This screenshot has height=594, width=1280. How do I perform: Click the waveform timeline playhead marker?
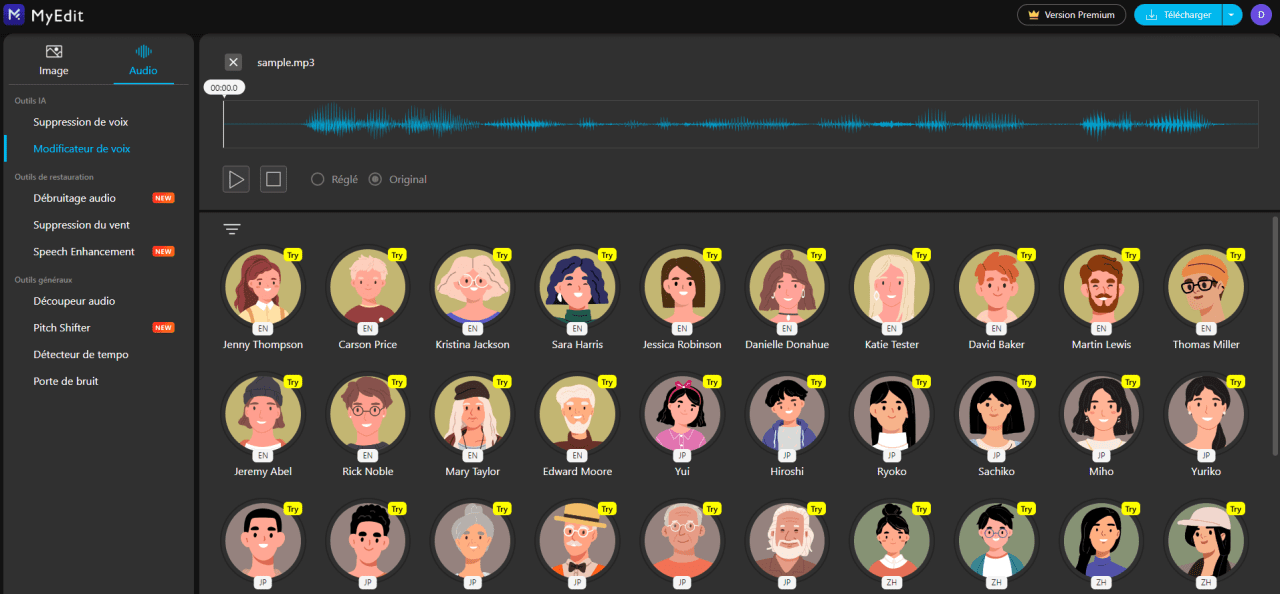tap(224, 88)
